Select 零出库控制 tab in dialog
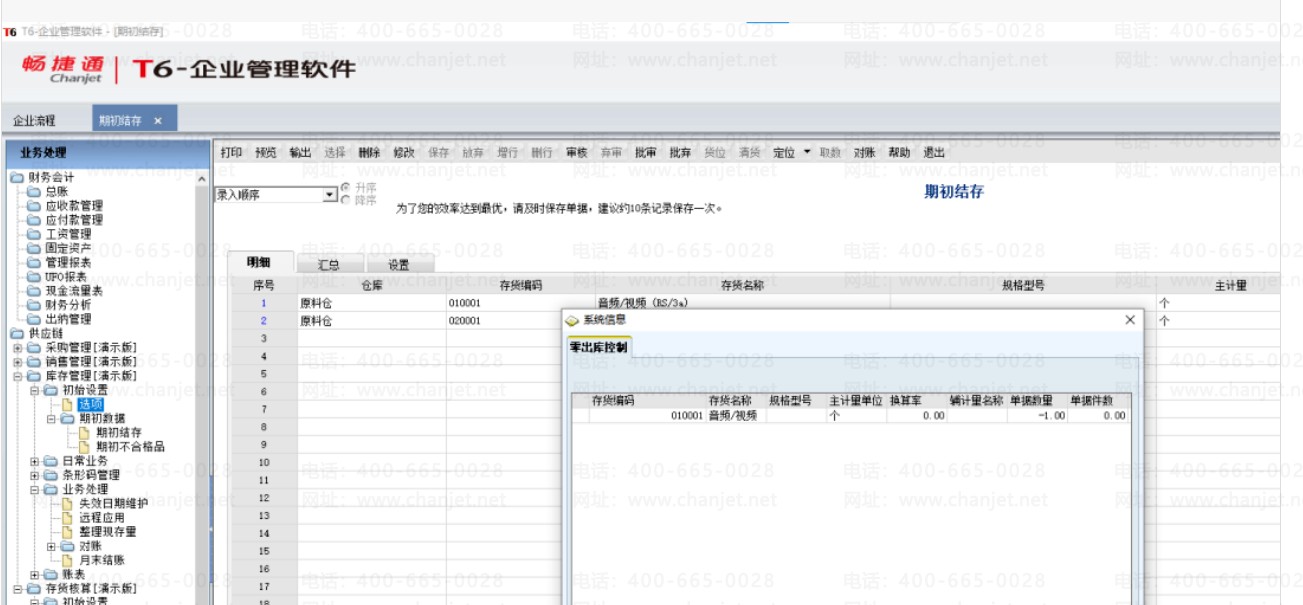The height and width of the screenshot is (605, 1303). (598, 347)
